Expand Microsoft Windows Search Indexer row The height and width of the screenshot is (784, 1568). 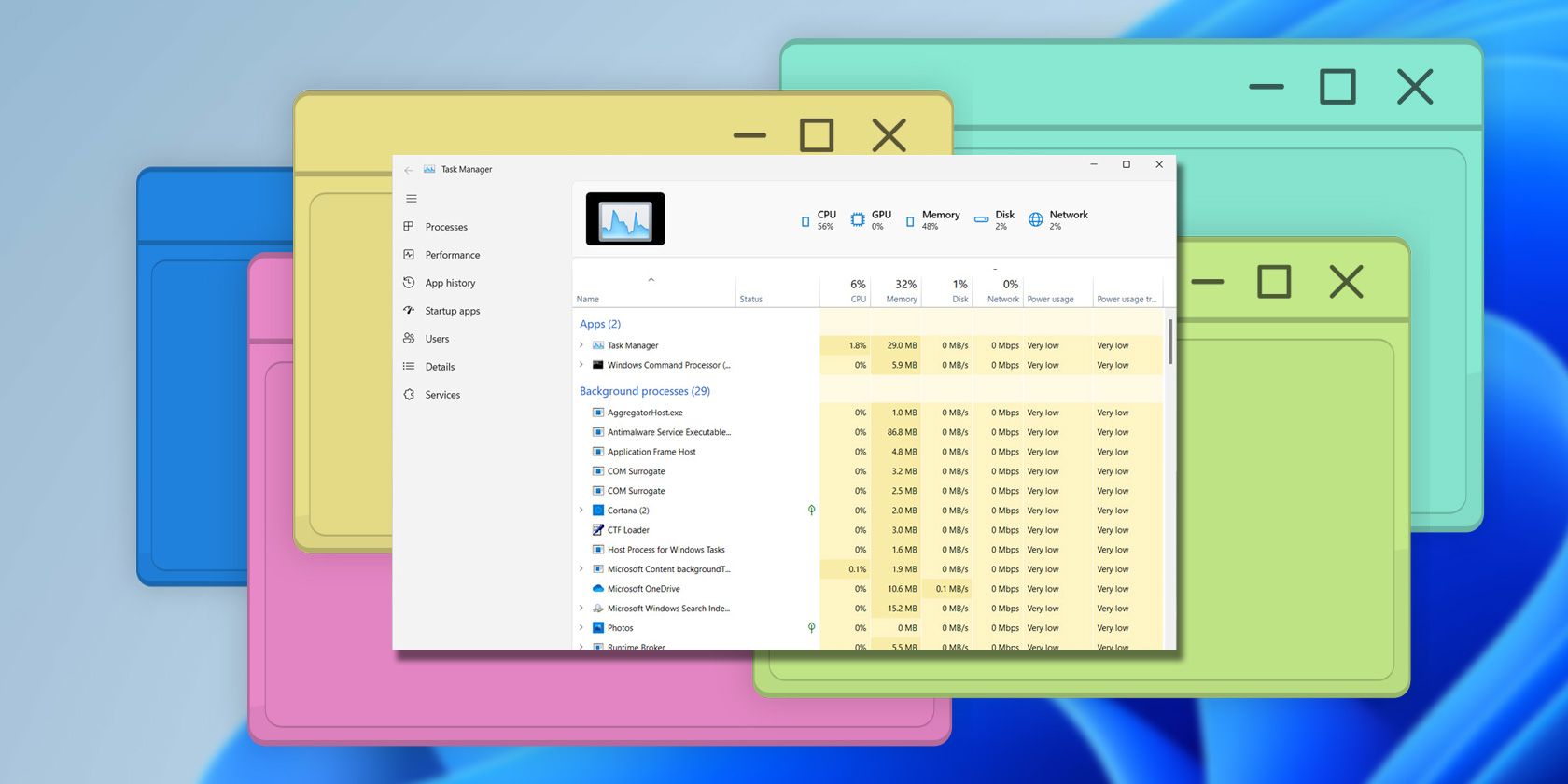pyautogui.click(x=581, y=609)
